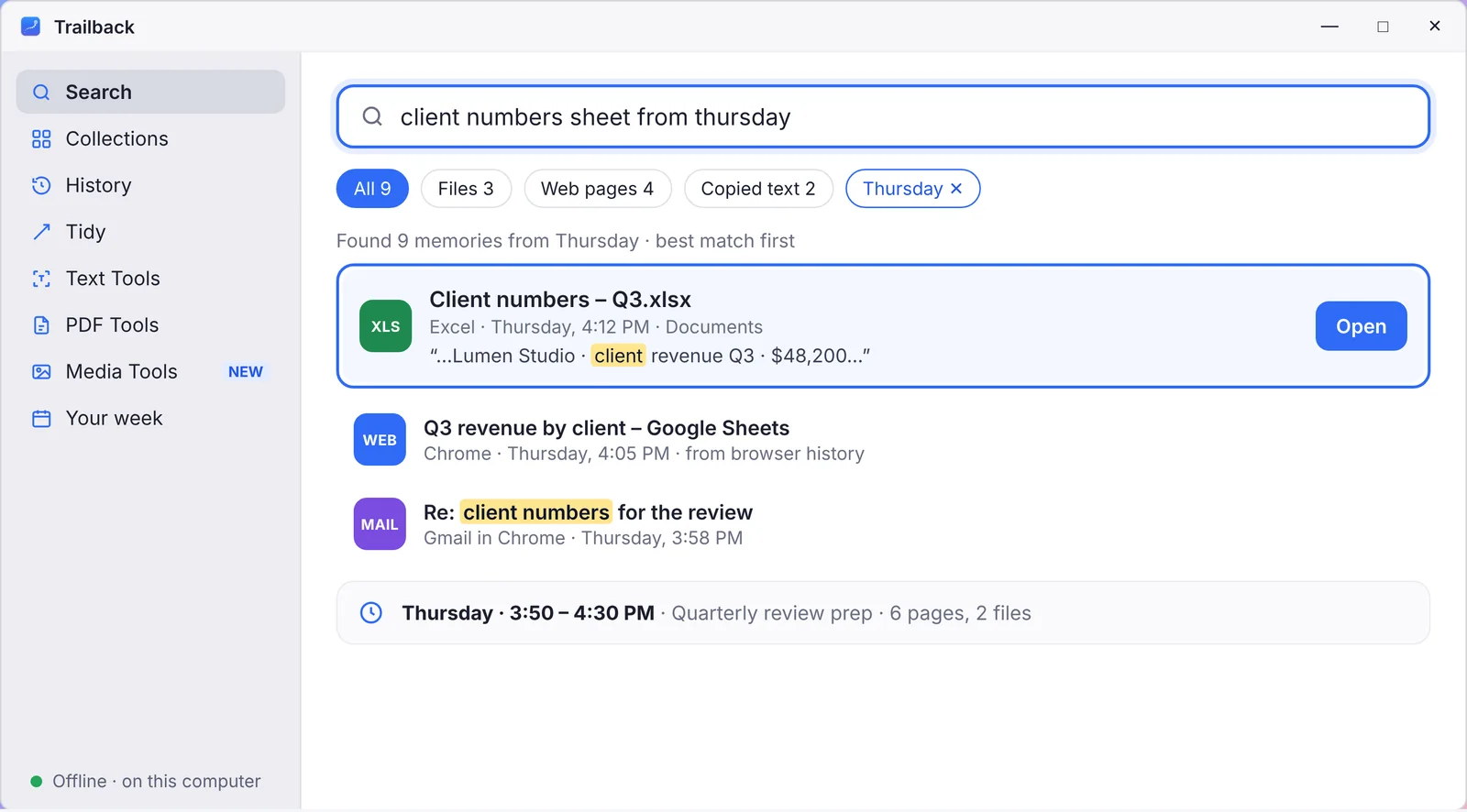The image size is (1467, 812).
Task: Open Tidy from the sidebar
Action: (x=150, y=232)
